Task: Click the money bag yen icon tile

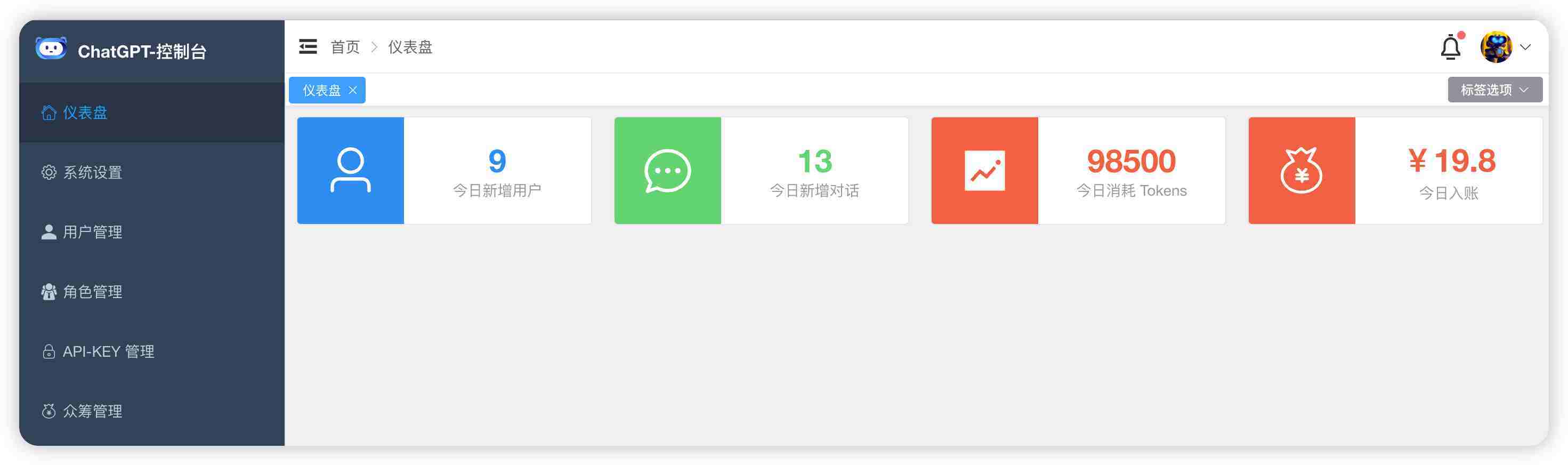Action: point(1302,171)
